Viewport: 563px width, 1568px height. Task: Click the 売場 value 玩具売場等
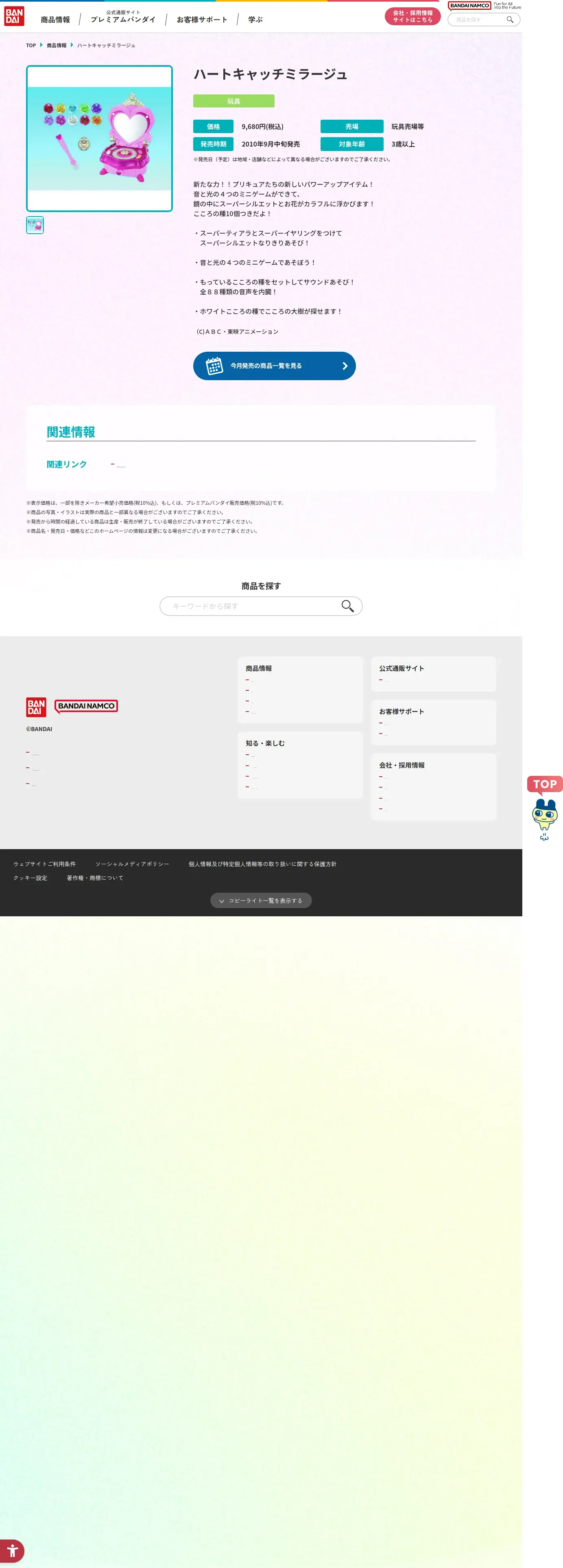coord(407,127)
